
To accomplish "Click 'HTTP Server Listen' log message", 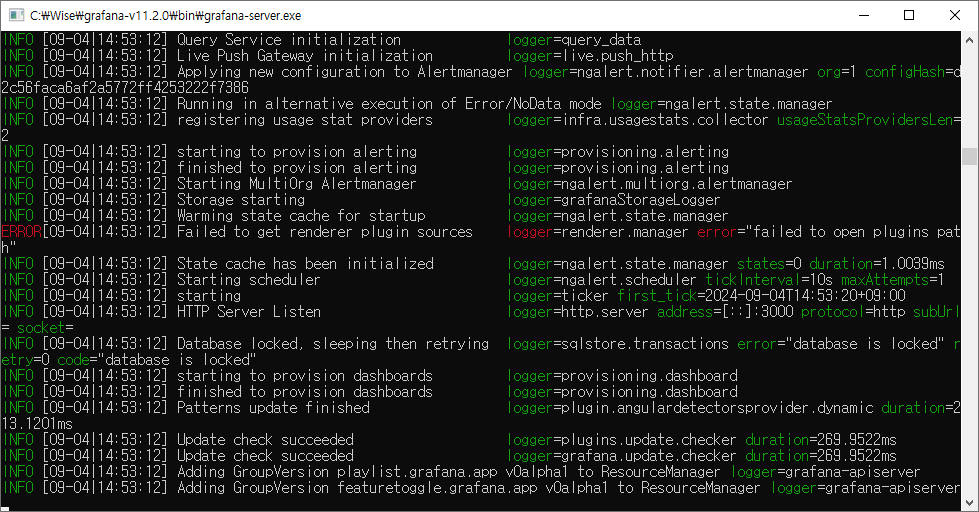I will coord(248,312).
